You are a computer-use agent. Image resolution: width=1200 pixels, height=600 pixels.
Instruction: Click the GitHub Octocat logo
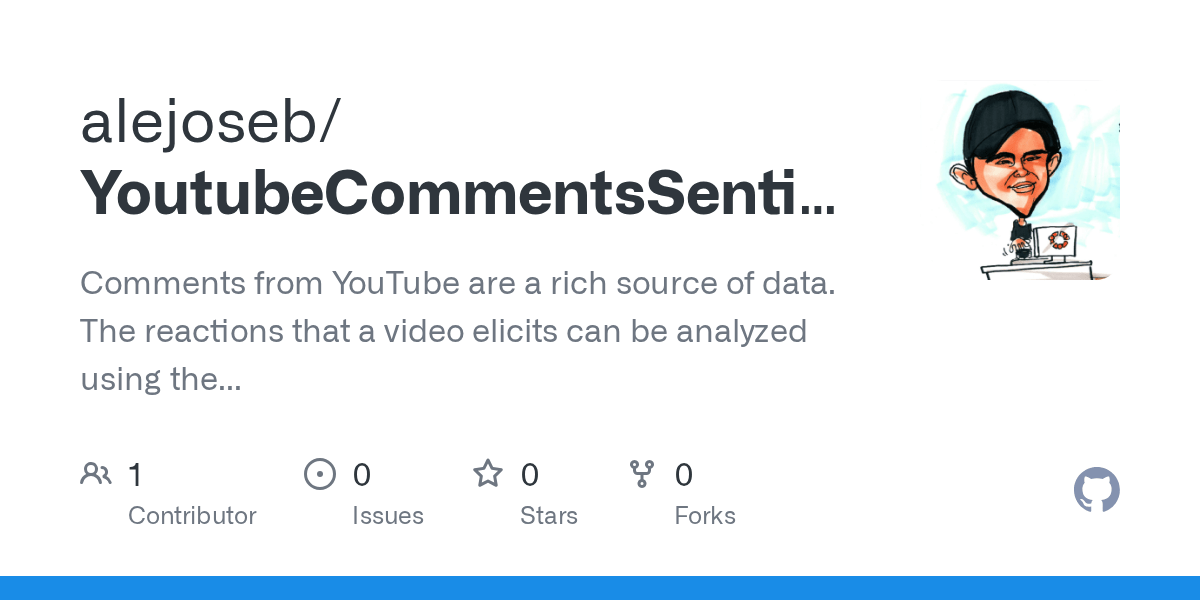[x=1097, y=491]
